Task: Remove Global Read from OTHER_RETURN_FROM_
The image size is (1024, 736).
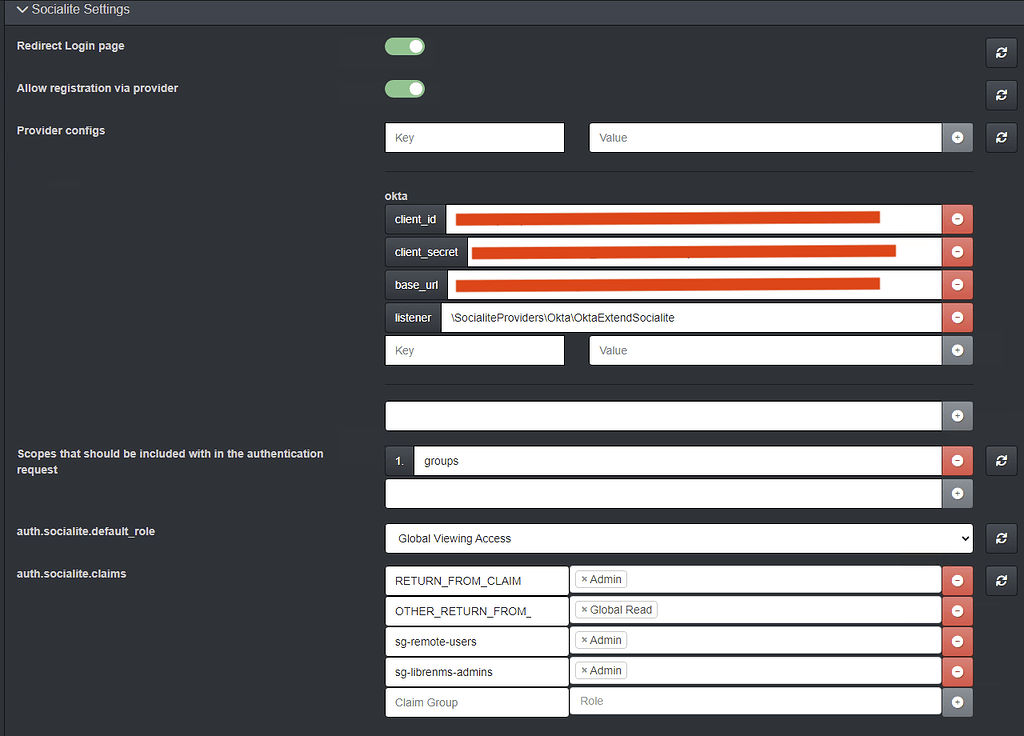Action: pos(585,609)
